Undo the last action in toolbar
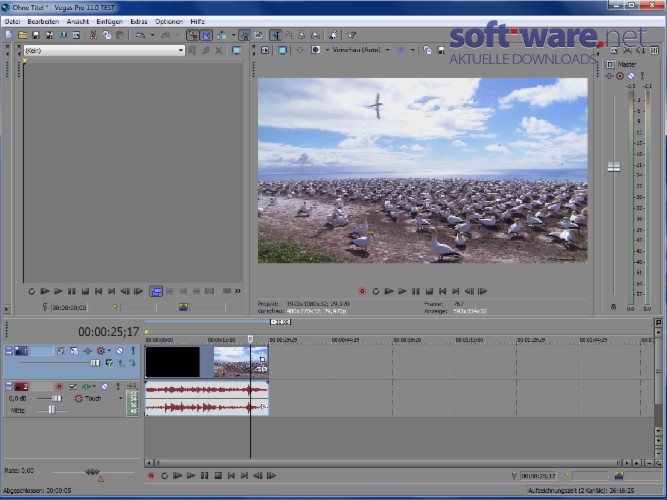Viewport: 667px width, 500px height. point(140,35)
